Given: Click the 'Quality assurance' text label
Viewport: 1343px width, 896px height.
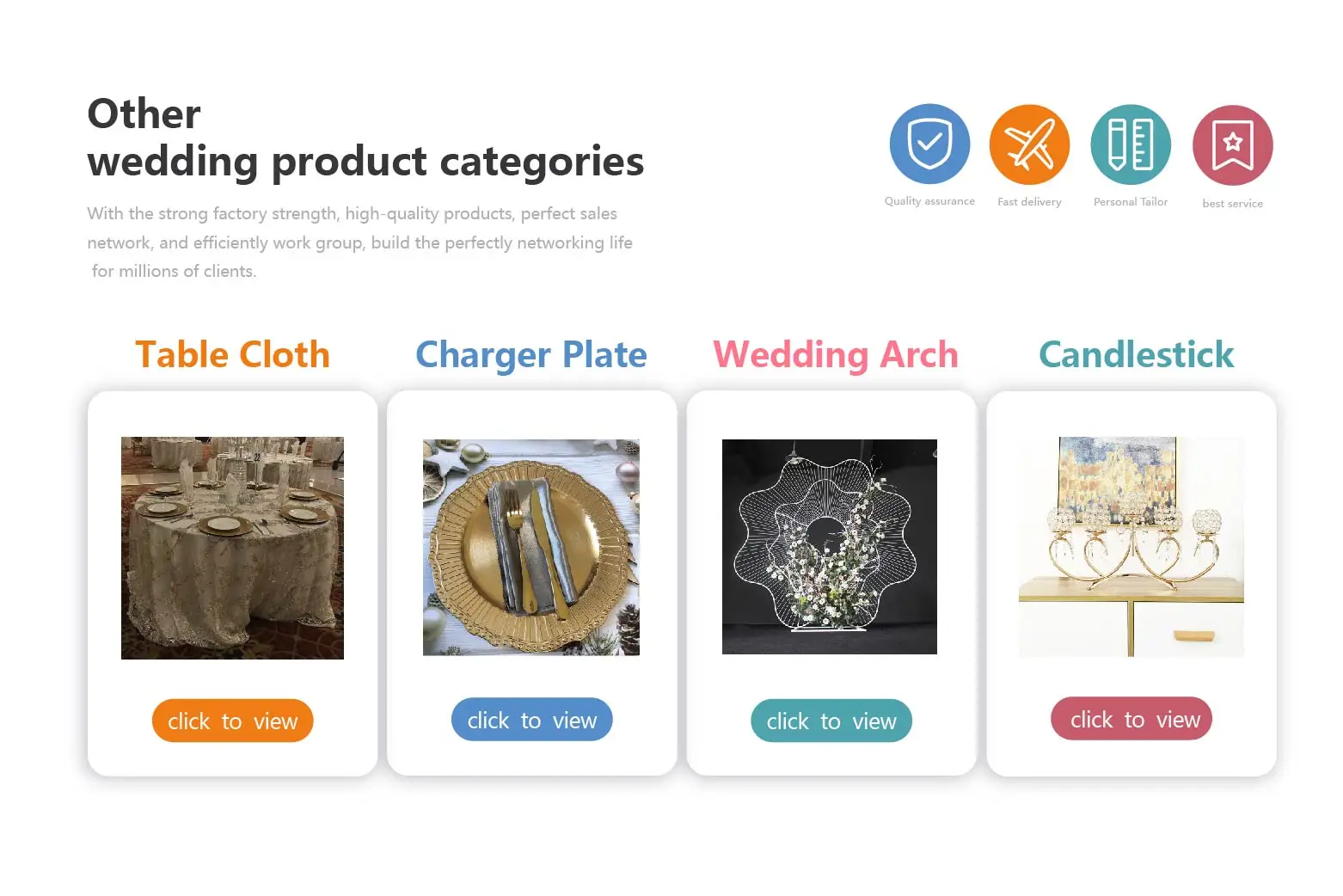Looking at the screenshot, I should click(x=929, y=201).
